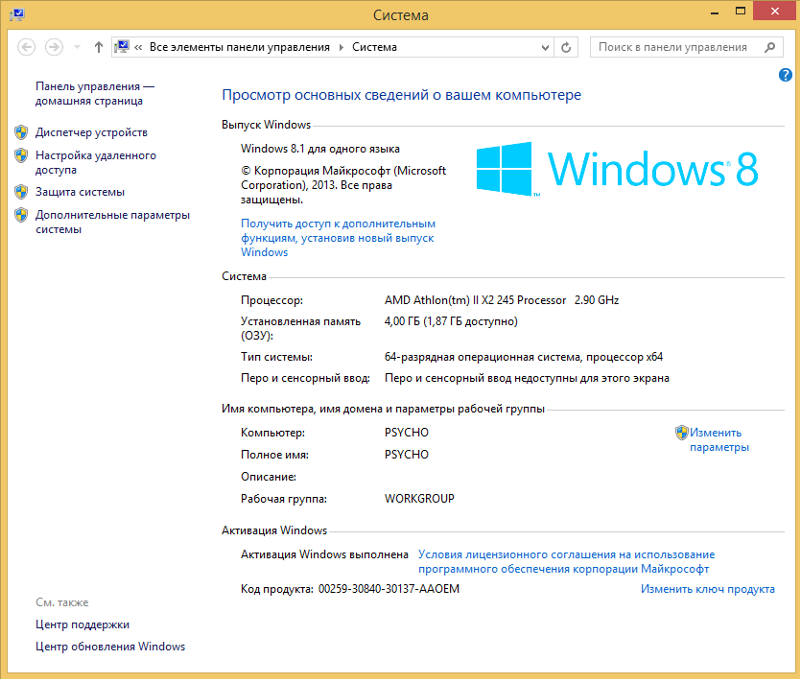Image resolution: width=800 pixels, height=679 pixels.
Task: Minimize the Система window
Action: (x=714, y=12)
